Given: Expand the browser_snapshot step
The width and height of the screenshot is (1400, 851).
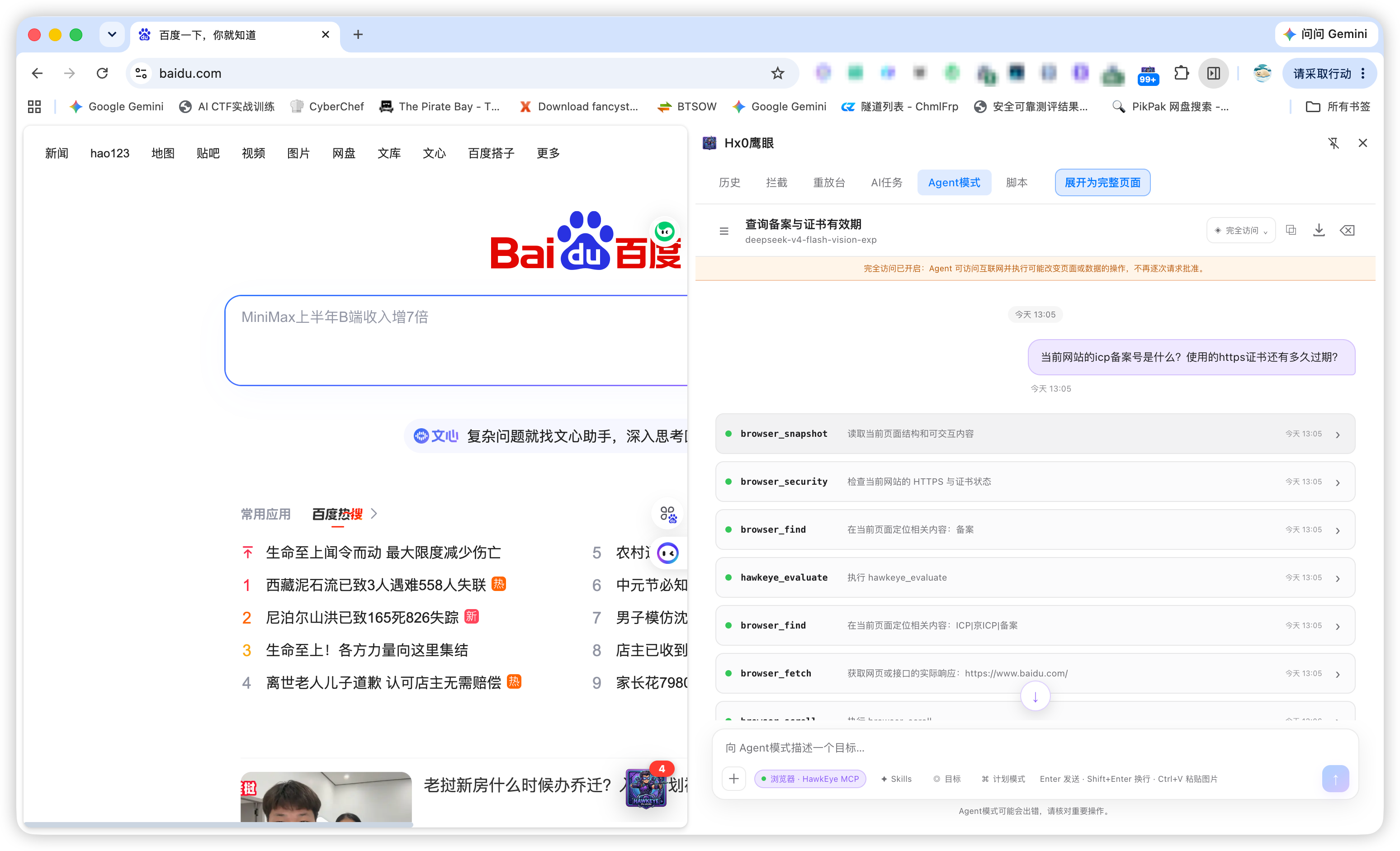Looking at the screenshot, I should coord(1035,434).
